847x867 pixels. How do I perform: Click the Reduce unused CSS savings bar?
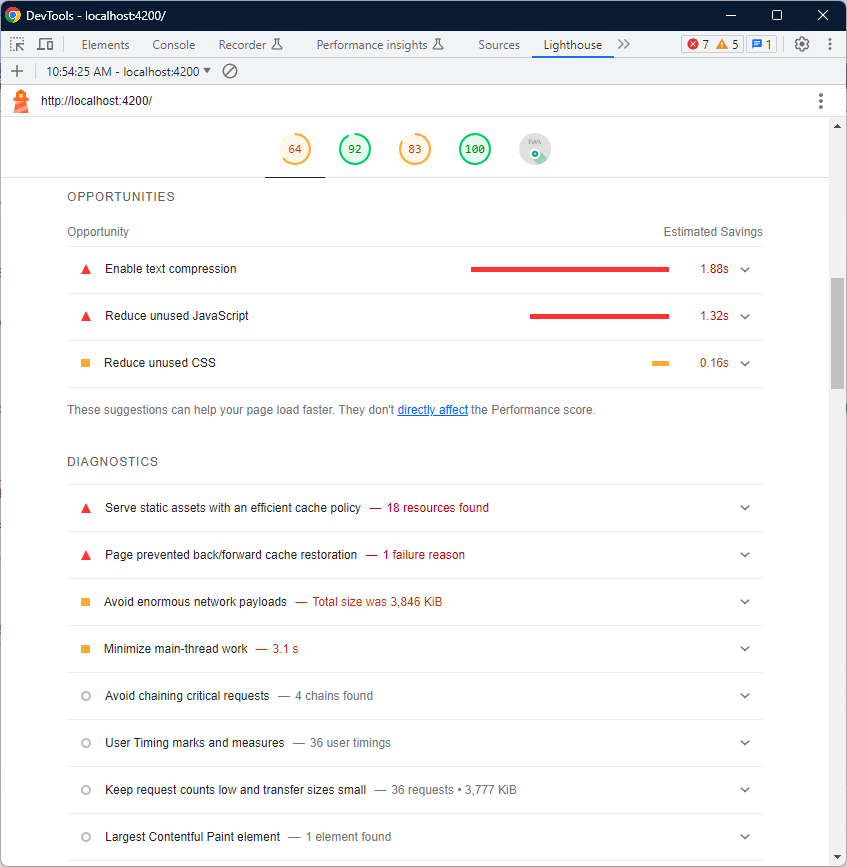[x=660, y=363]
